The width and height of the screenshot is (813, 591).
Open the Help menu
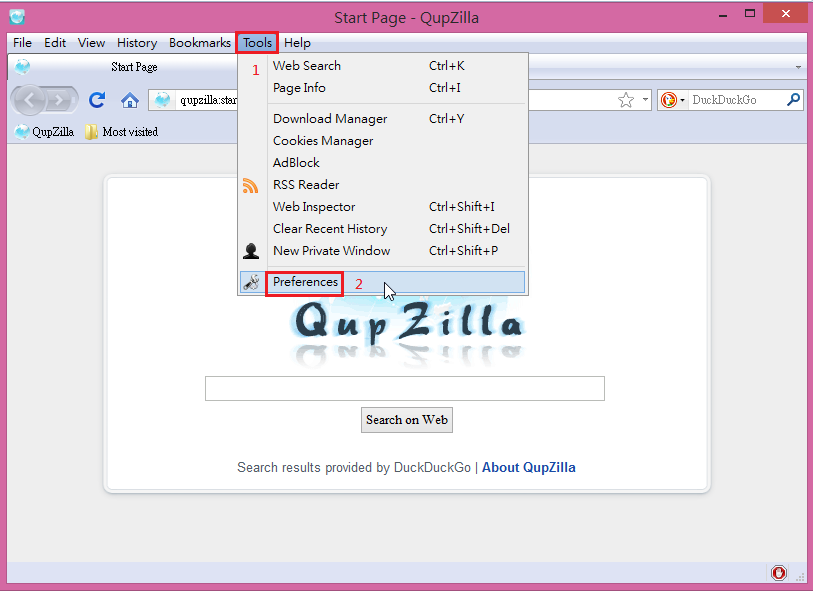point(297,43)
